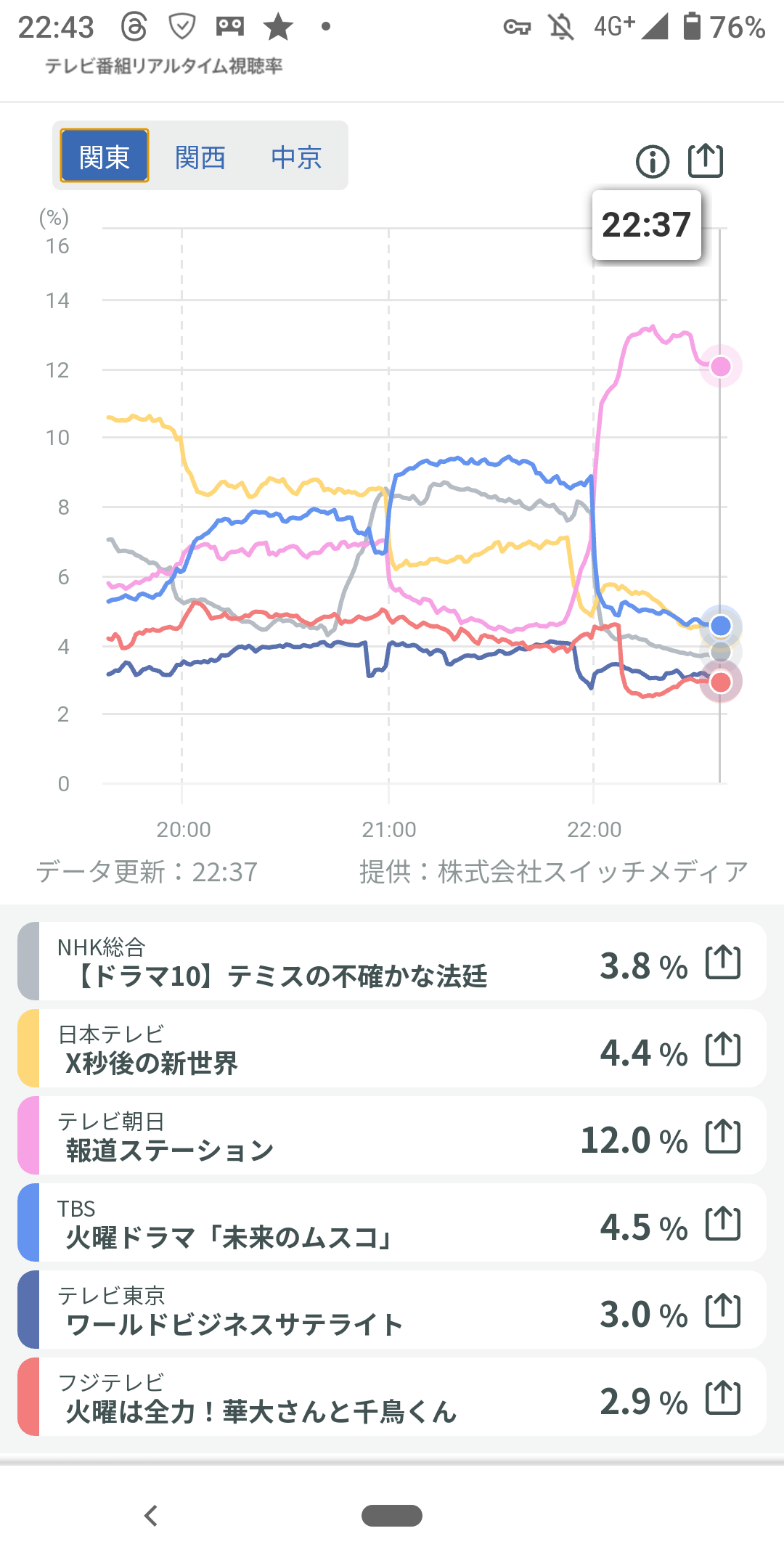Tap the info icon above the chart

[x=652, y=161]
